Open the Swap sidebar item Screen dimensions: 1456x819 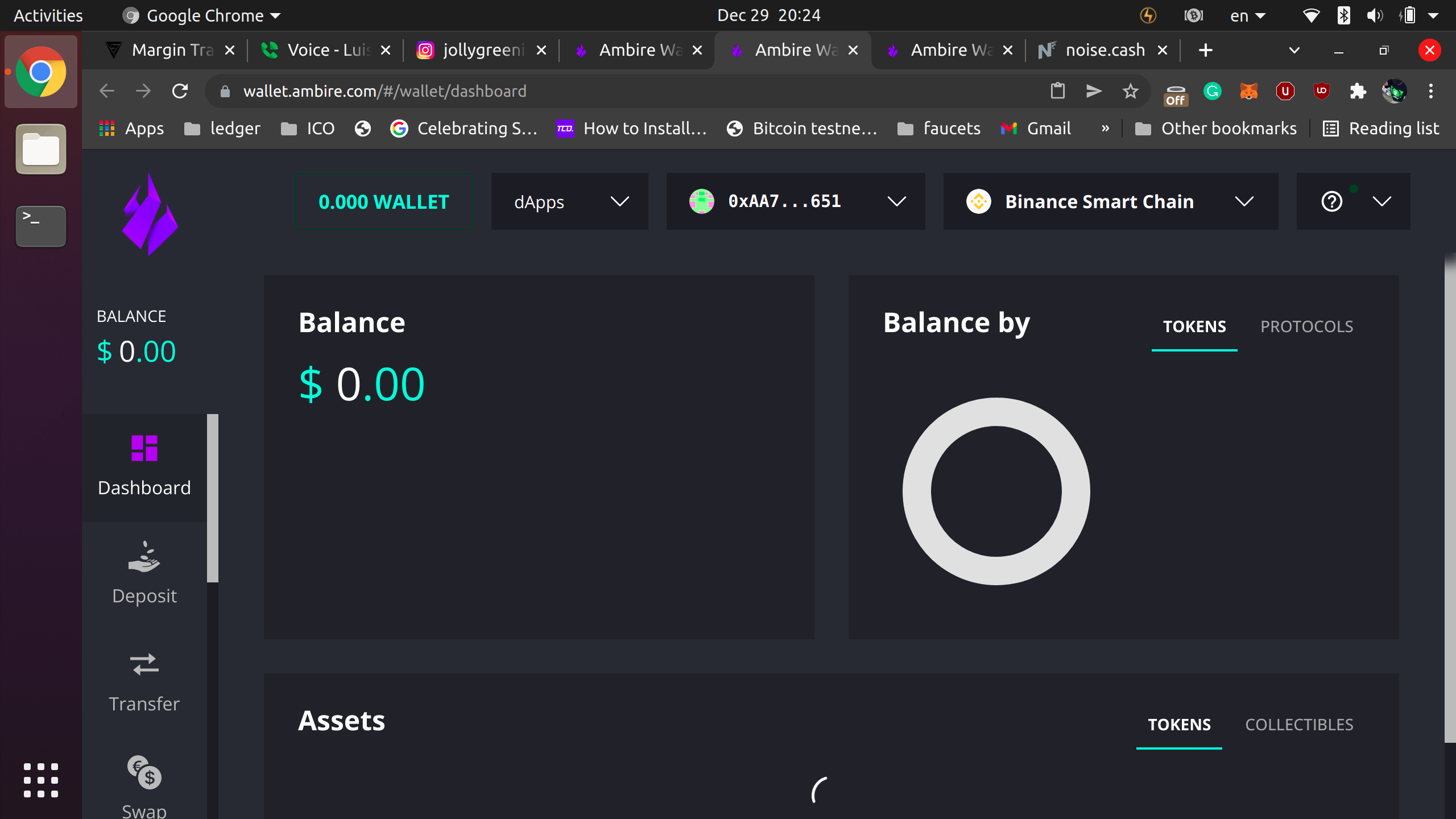pos(144,785)
